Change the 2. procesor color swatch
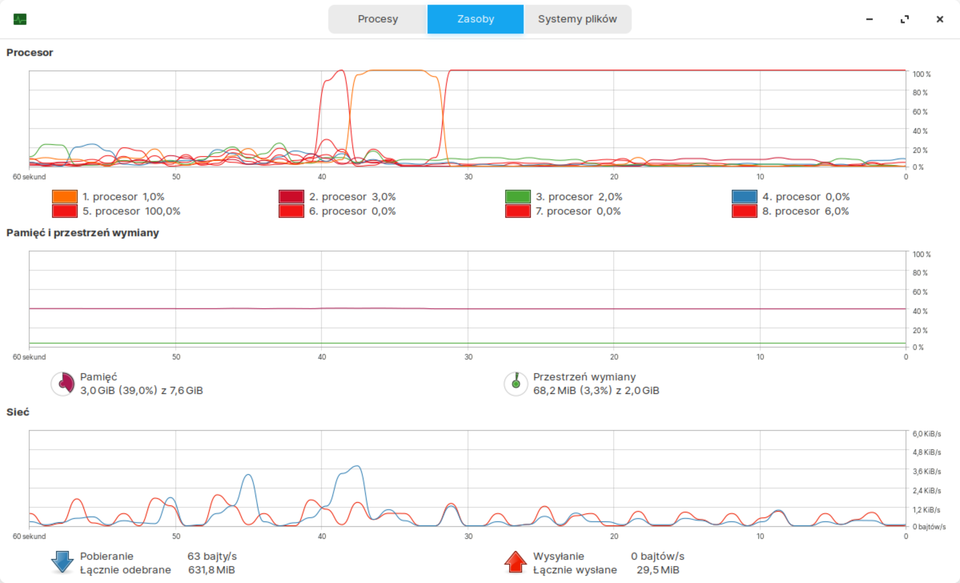This screenshot has height=583, width=960. [x=291, y=197]
